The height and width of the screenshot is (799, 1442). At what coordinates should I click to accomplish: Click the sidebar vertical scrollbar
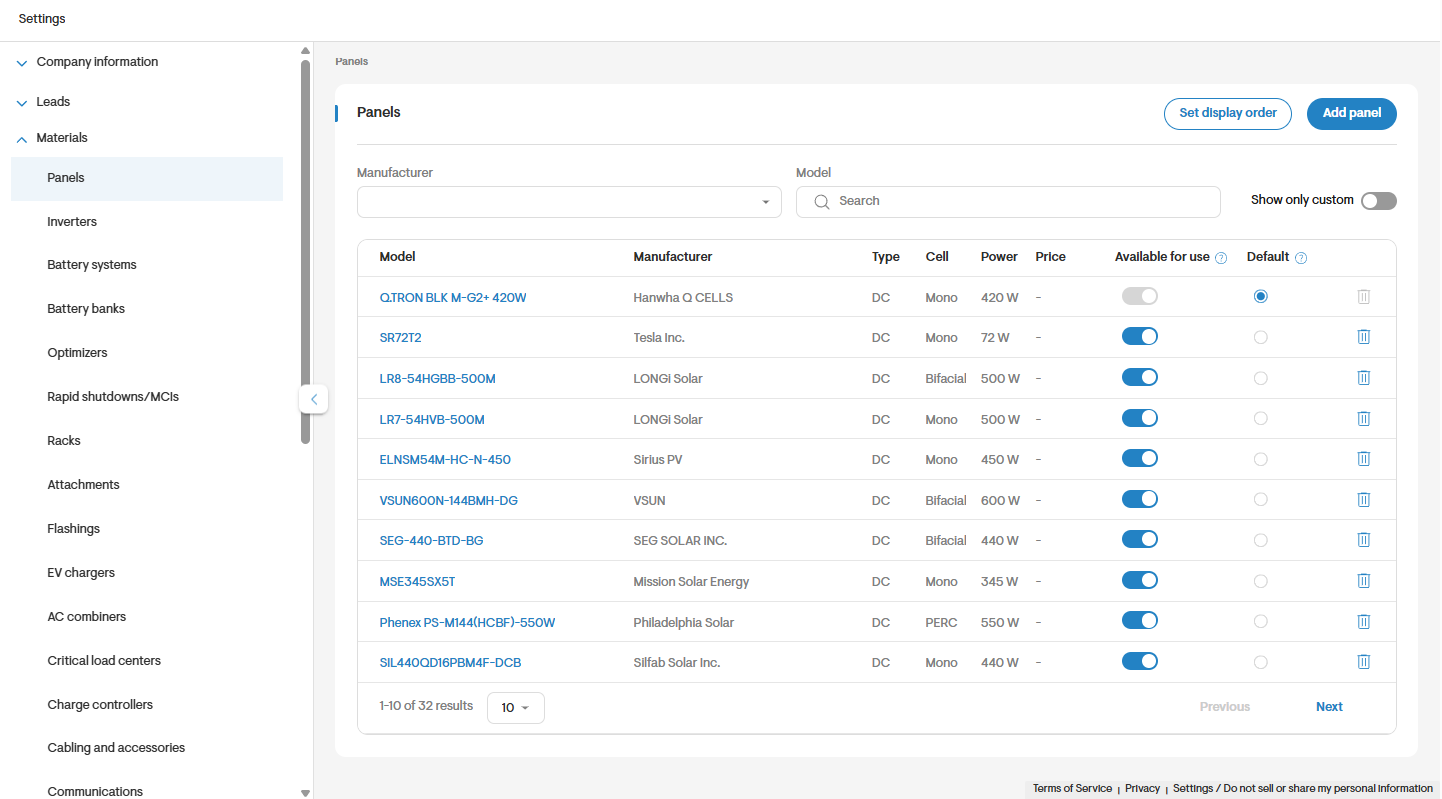(305, 251)
